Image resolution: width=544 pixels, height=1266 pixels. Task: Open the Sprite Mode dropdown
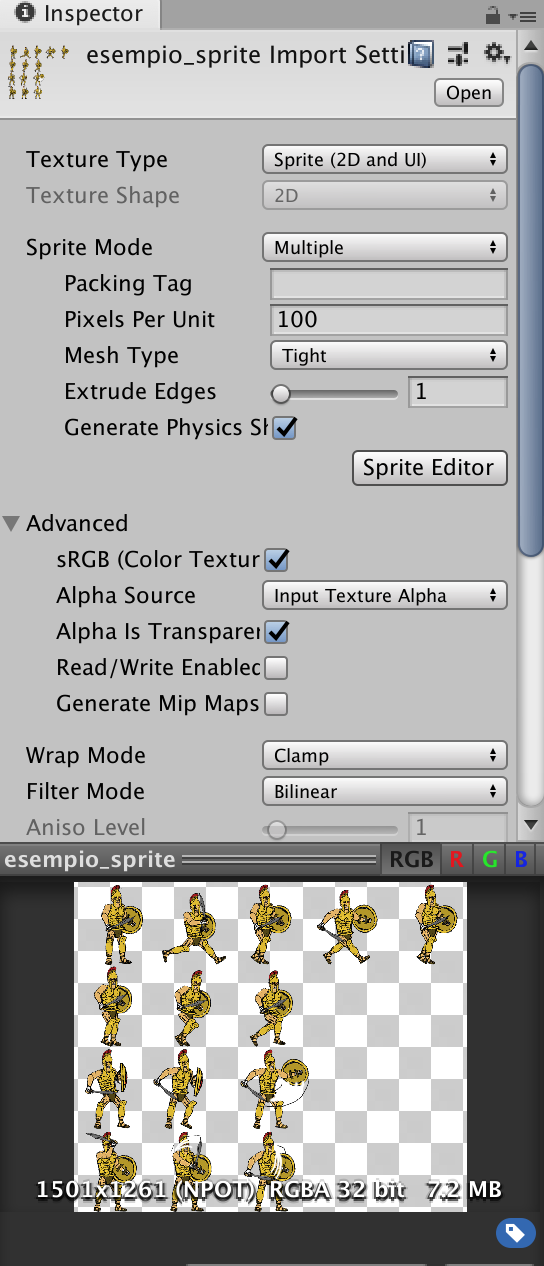tap(385, 247)
